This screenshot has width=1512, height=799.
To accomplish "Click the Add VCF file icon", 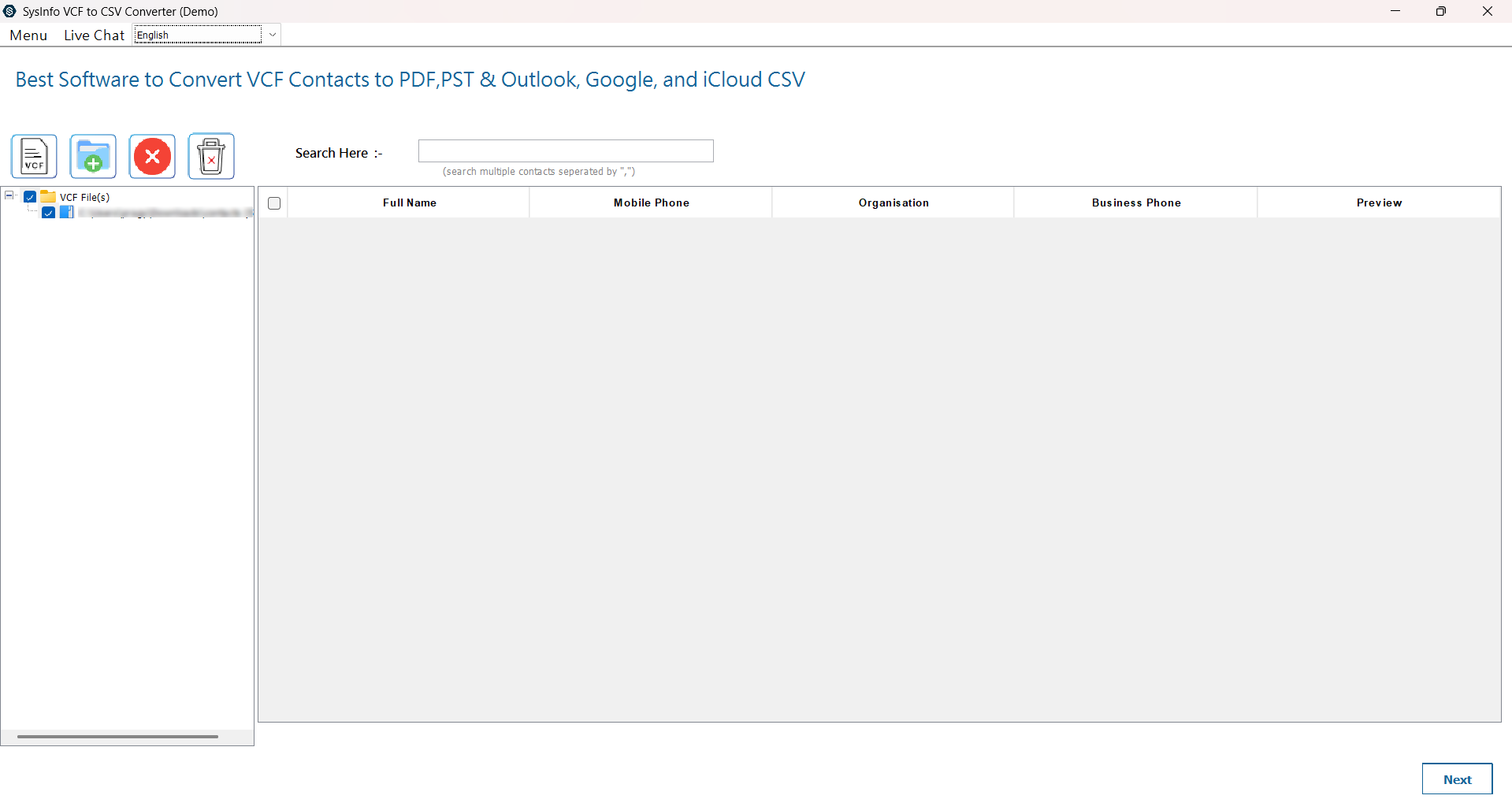I will tap(34, 156).
